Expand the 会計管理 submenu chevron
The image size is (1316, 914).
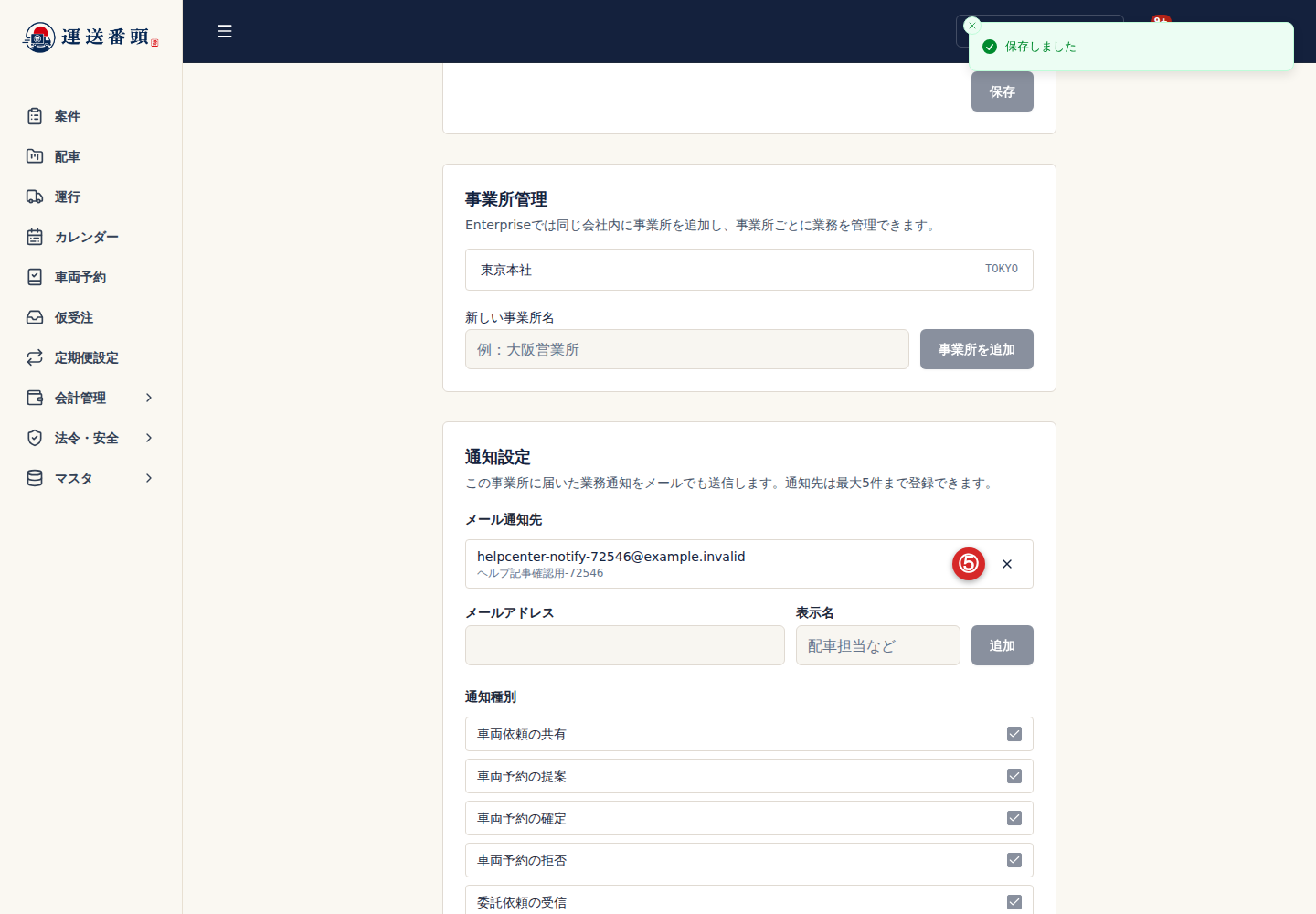click(x=149, y=398)
